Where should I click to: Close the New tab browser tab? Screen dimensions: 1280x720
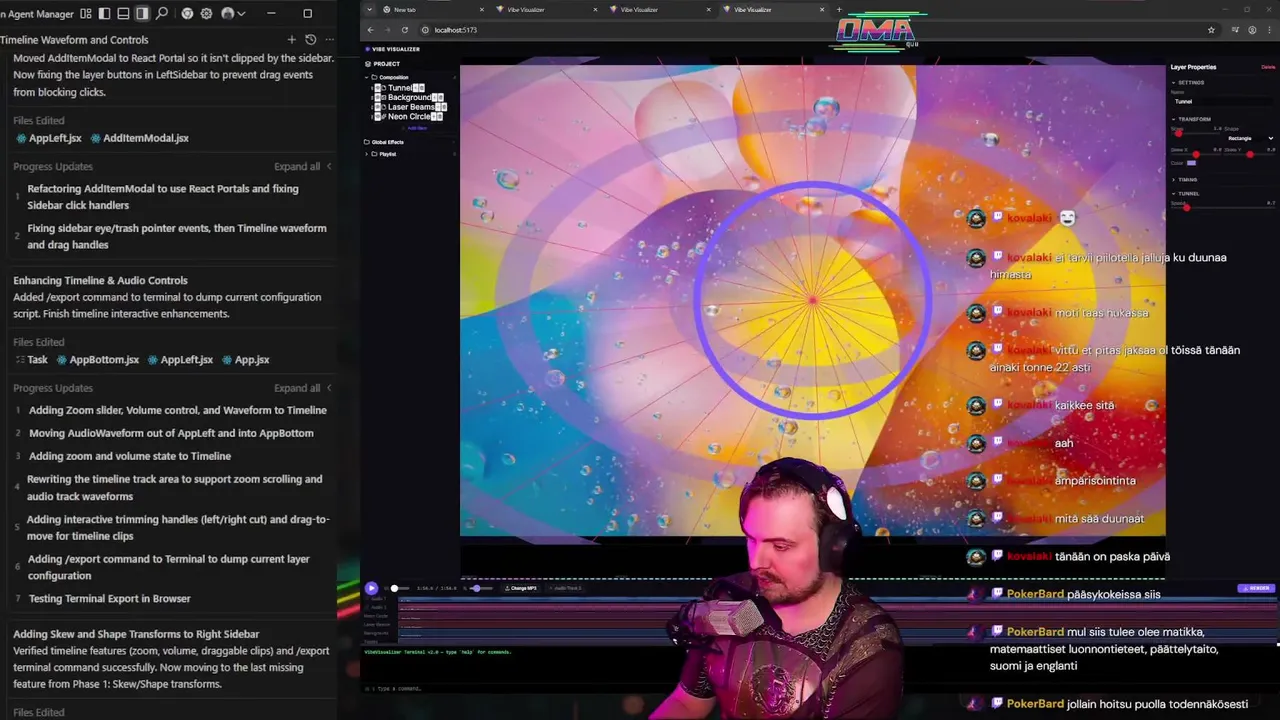(482, 9)
